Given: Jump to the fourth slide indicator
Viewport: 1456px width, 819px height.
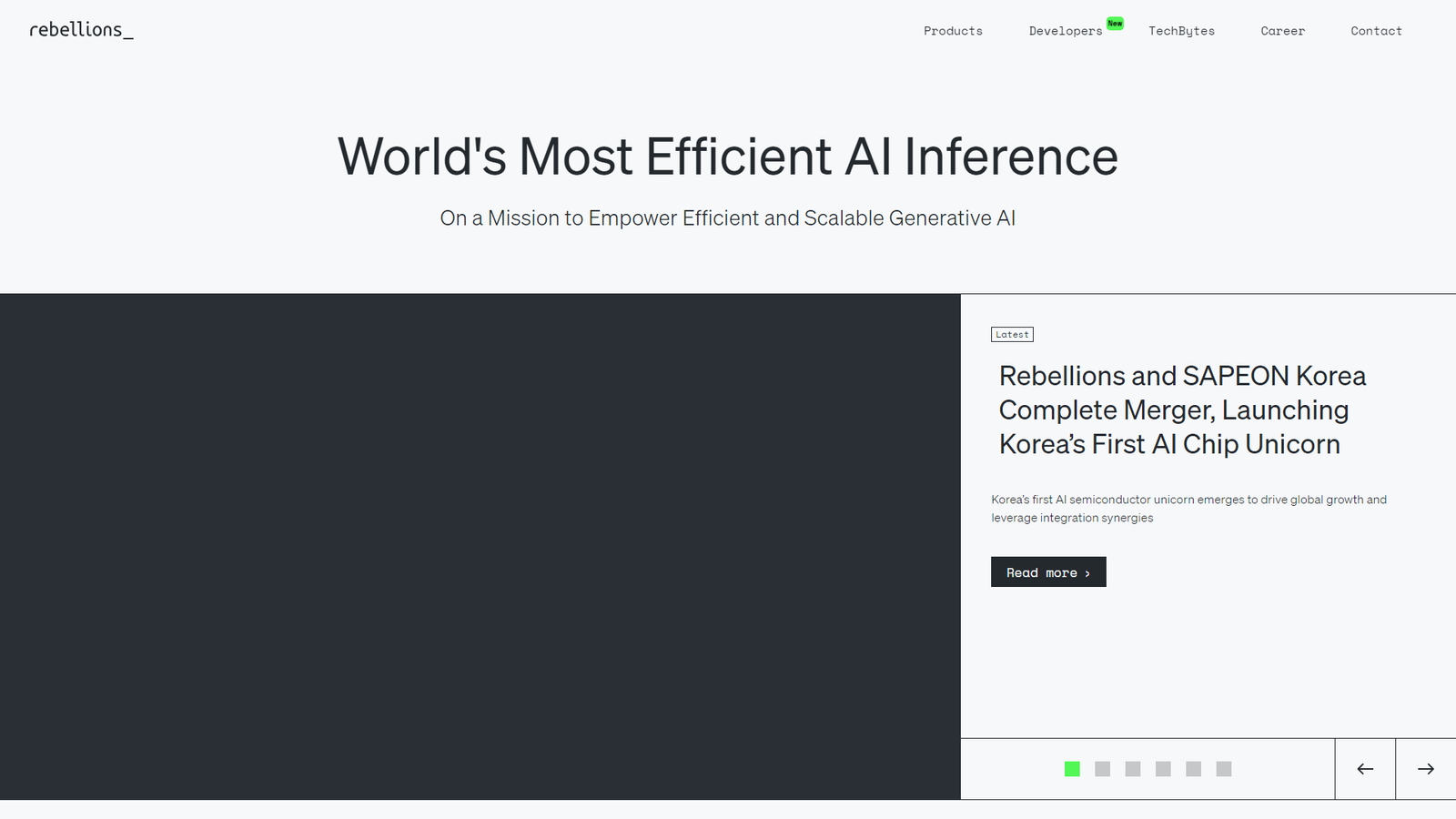Looking at the screenshot, I should tap(1163, 769).
